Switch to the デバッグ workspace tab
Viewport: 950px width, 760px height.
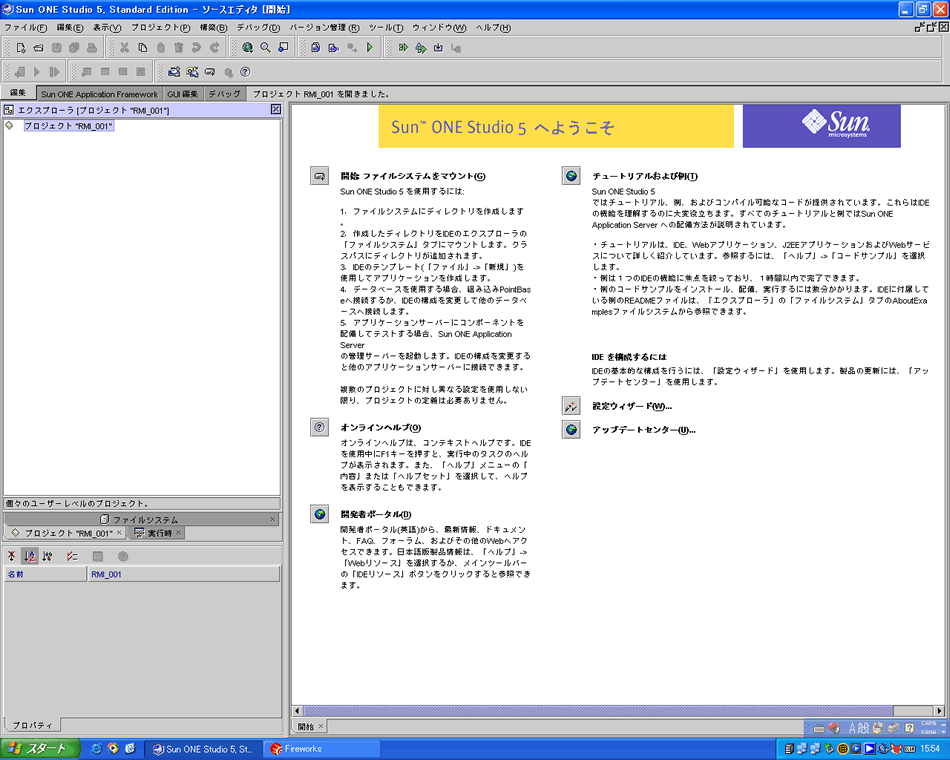click(225, 93)
